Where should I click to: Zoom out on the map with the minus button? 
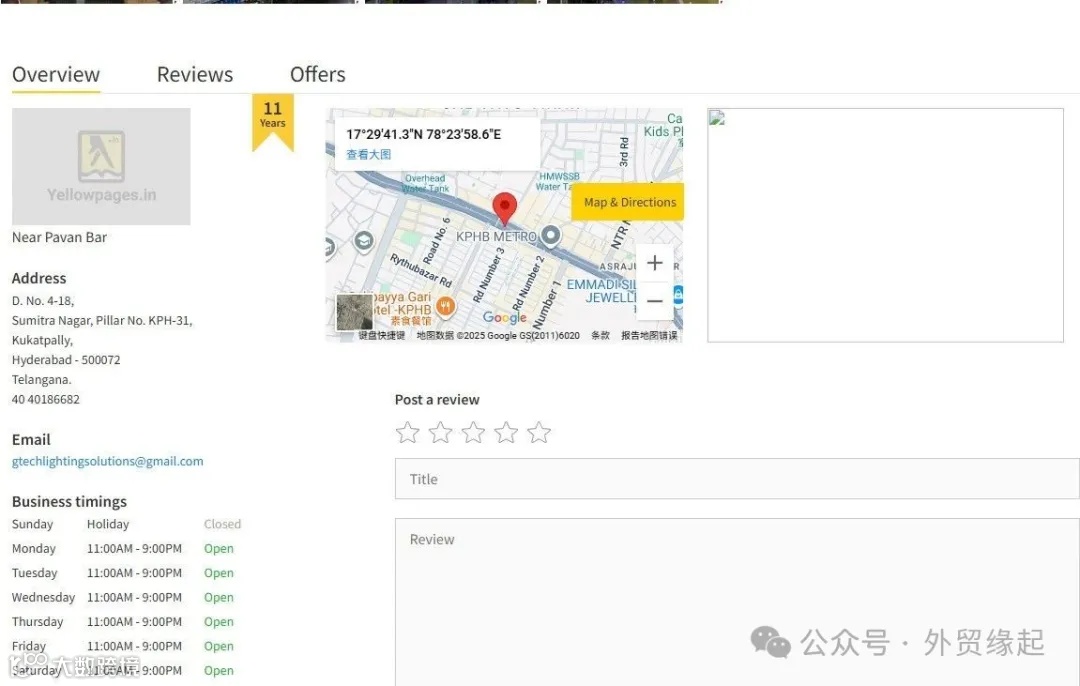[654, 301]
